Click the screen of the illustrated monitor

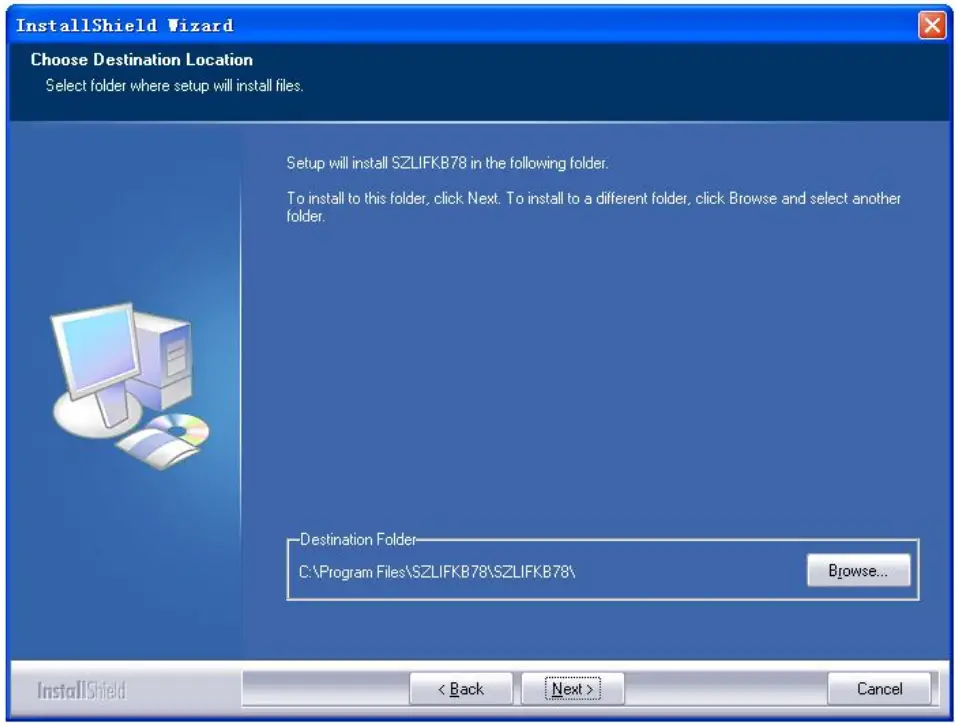98,348
